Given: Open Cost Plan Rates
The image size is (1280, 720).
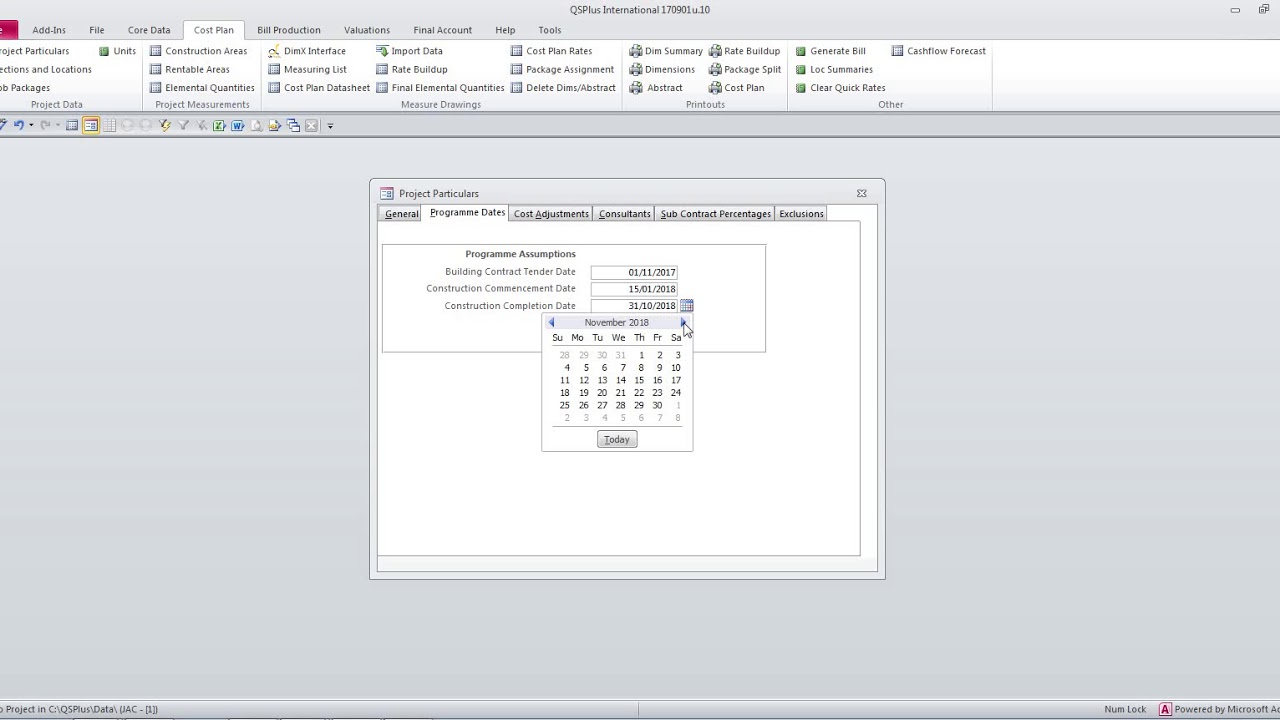Looking at the screenshot, I should 551,51.
